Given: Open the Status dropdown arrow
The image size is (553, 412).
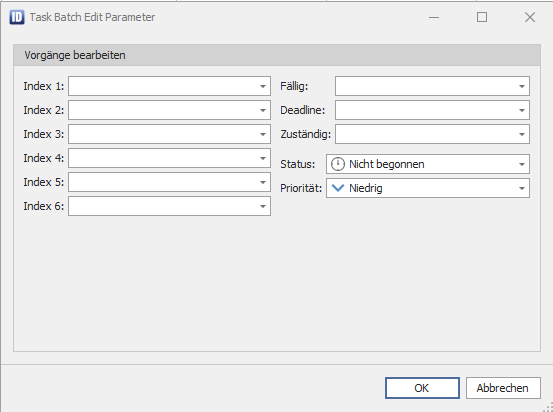Looking at the screenshot, I should [522, 164].
